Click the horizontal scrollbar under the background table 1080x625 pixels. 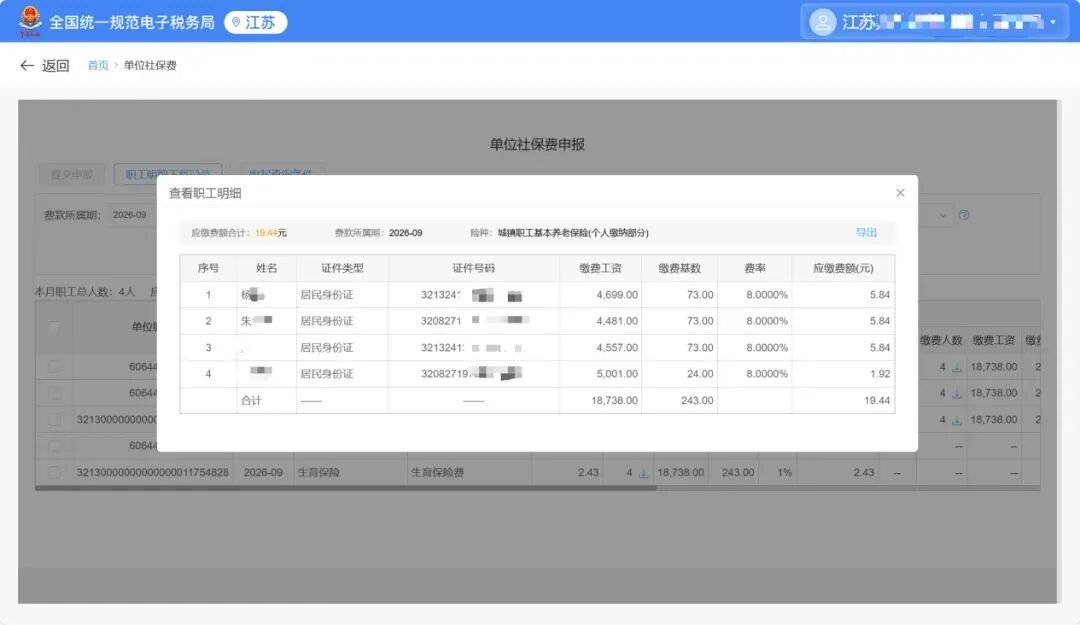pos(346,488)
